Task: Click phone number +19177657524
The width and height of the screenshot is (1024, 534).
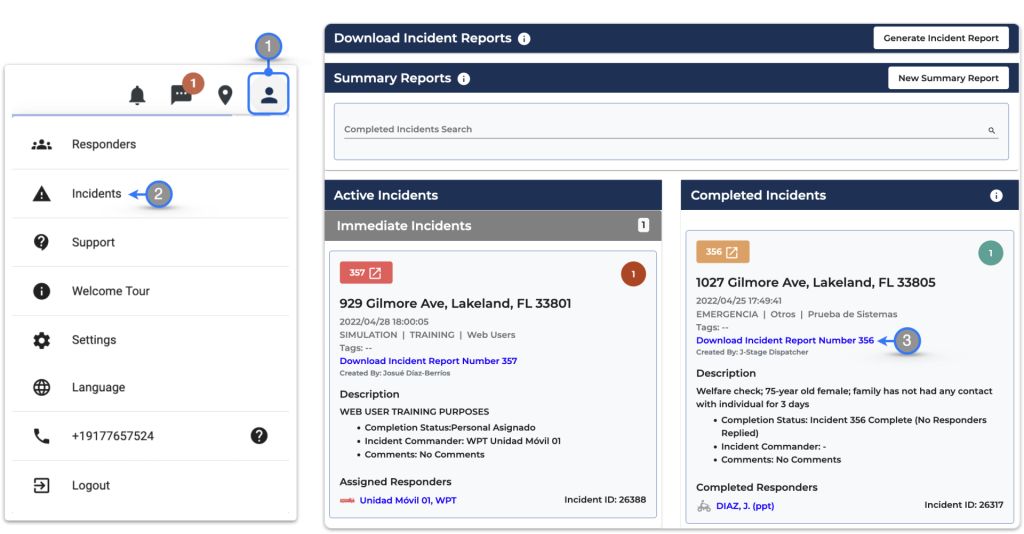Action: [113, 436]
